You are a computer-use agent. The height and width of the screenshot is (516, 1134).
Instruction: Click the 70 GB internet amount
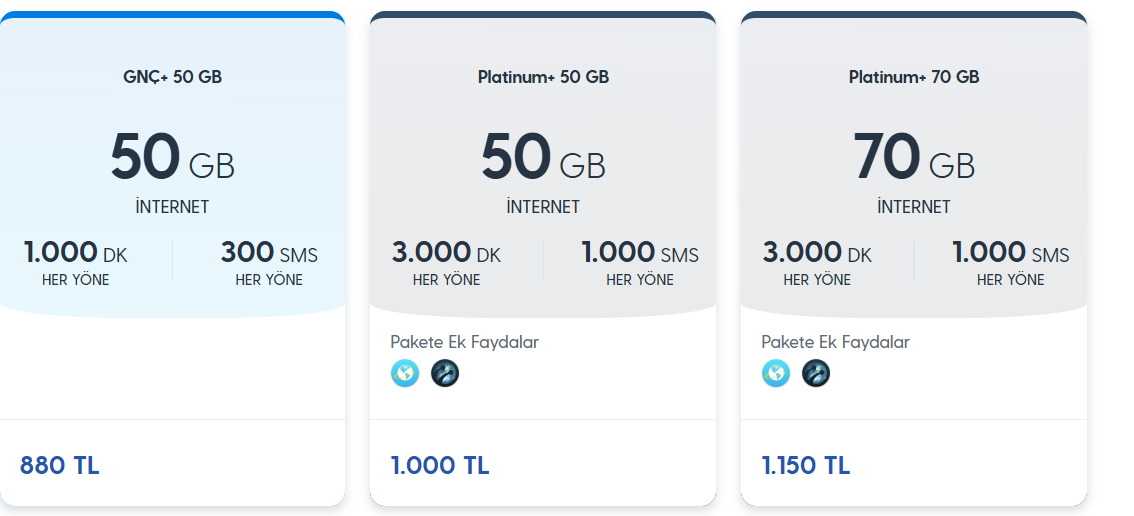click(x=914, y=156)
